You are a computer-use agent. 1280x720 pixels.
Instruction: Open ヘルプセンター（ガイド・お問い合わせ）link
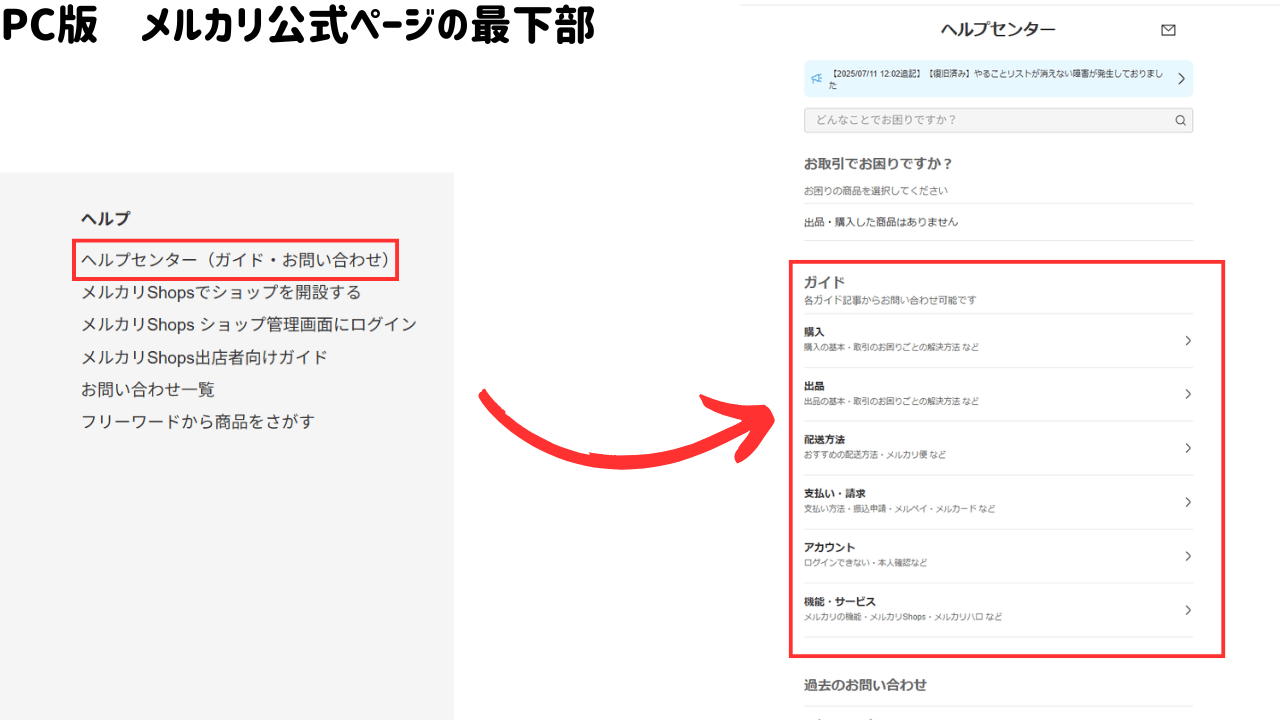pyautogui.click(x=236, y=260)
